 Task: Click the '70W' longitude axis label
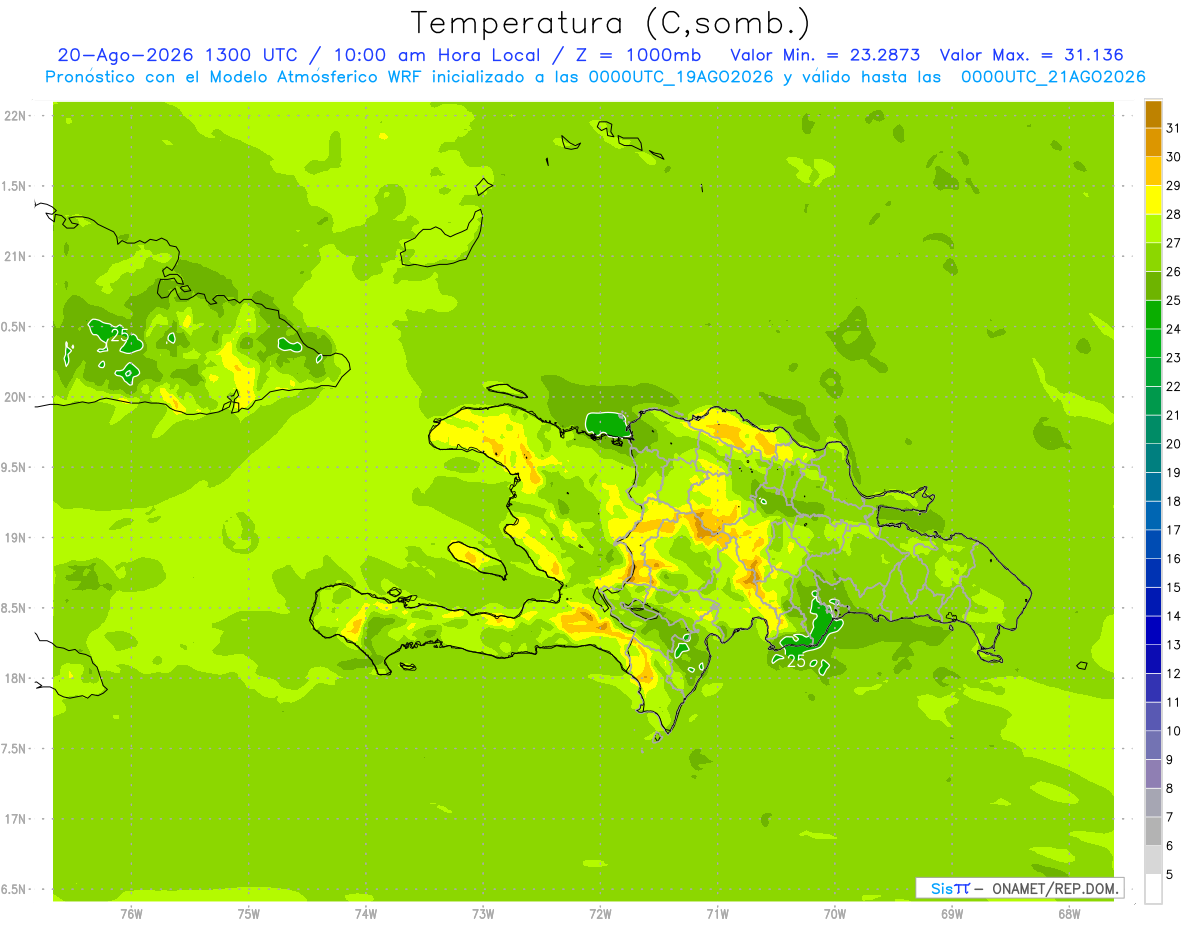(x=835, y=913)
